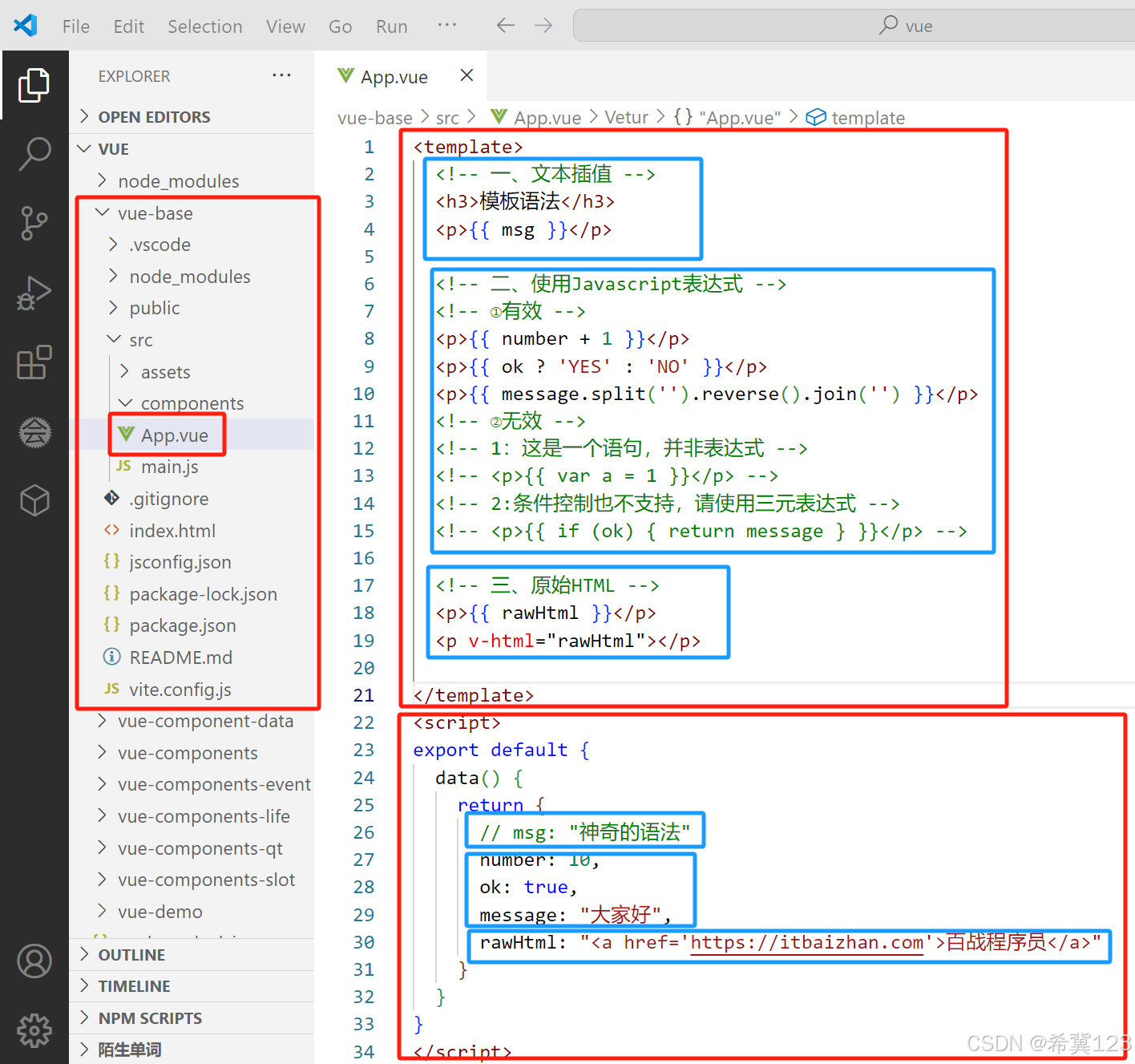Click vue-base in the breadcrumb
The height and width of the screenshot is (1064, 1135).
[x=375, y=118]
